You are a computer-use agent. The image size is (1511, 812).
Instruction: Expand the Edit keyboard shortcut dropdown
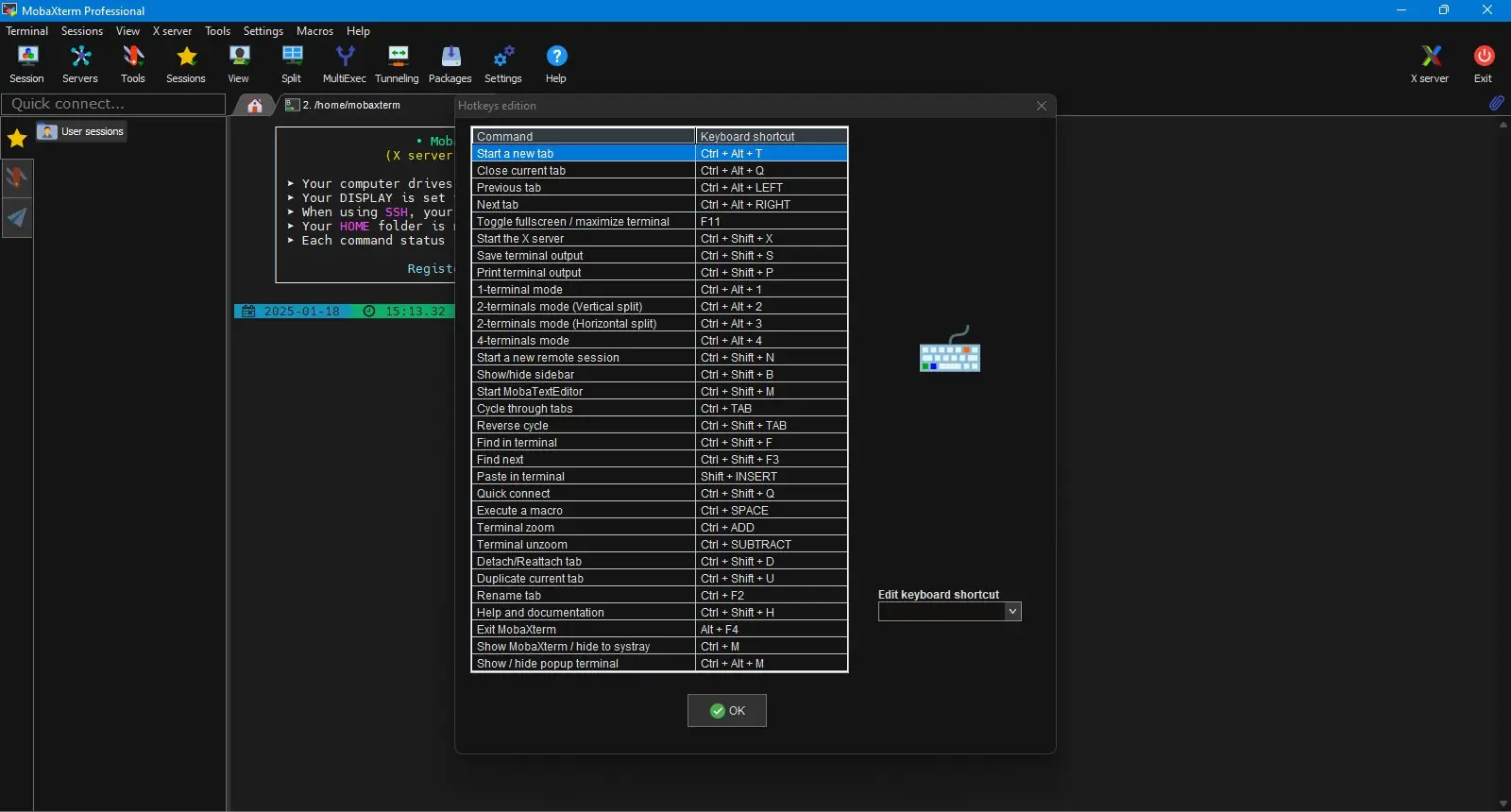(x=1012, y=612)
